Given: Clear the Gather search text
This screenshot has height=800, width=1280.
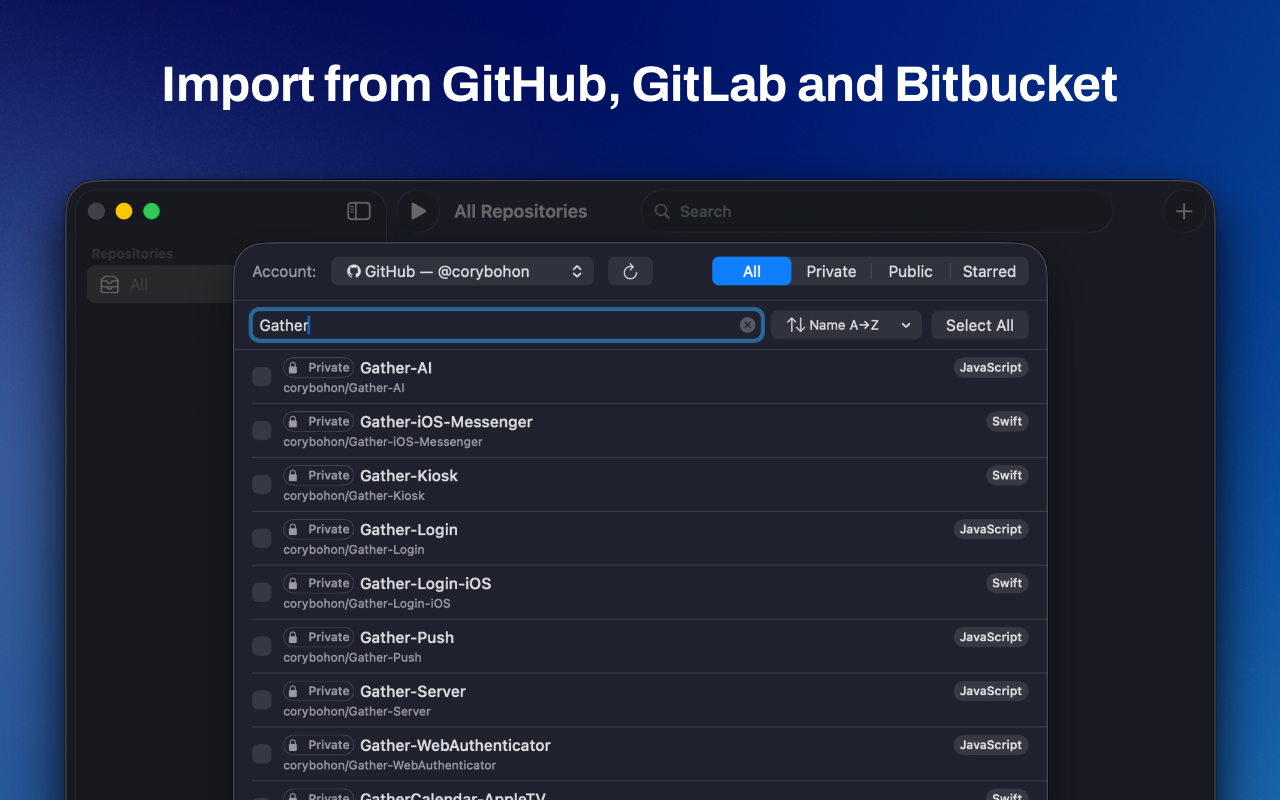Looking at the screenshot, I should tap(747, 325).
